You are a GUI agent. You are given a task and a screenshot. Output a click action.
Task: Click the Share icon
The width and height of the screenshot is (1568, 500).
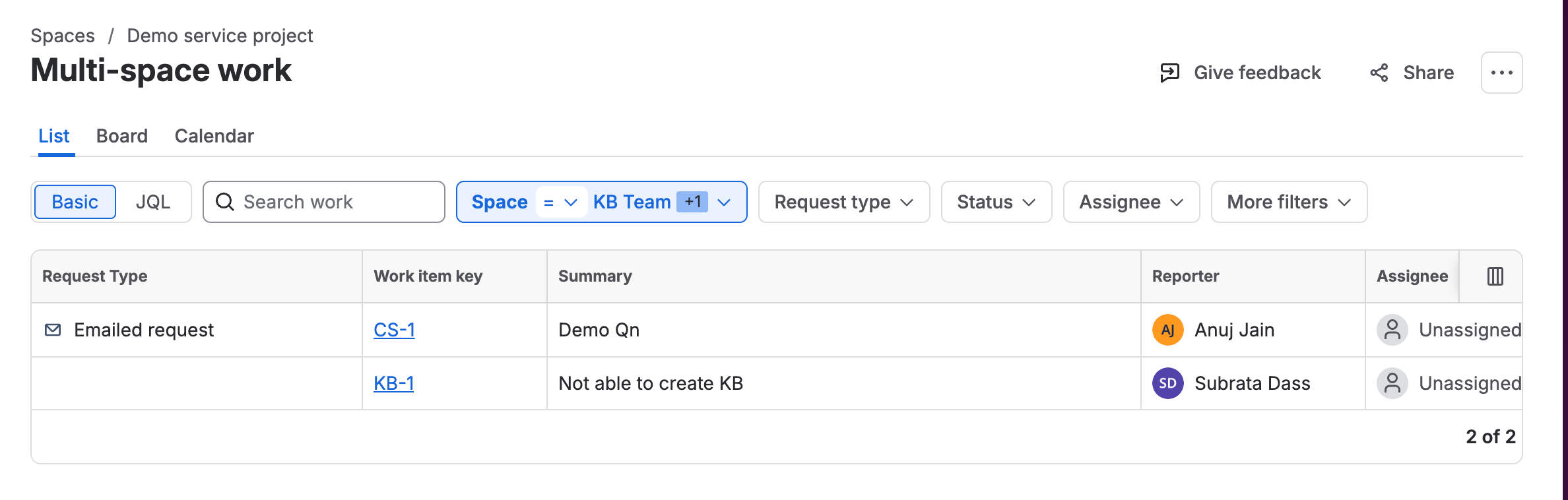[x=1379, y=73]
